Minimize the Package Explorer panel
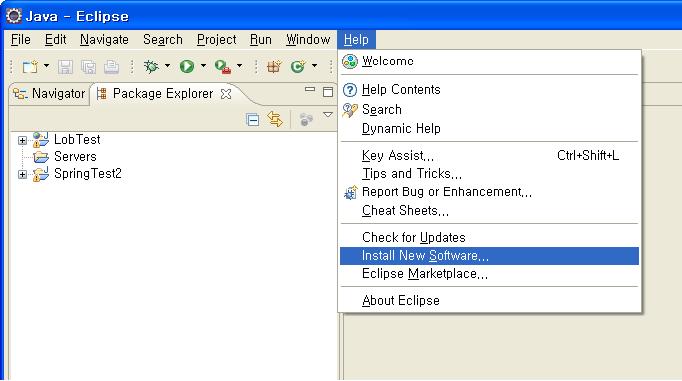The width and height of the screenshot is (682, 381). [x=310, y=90]
